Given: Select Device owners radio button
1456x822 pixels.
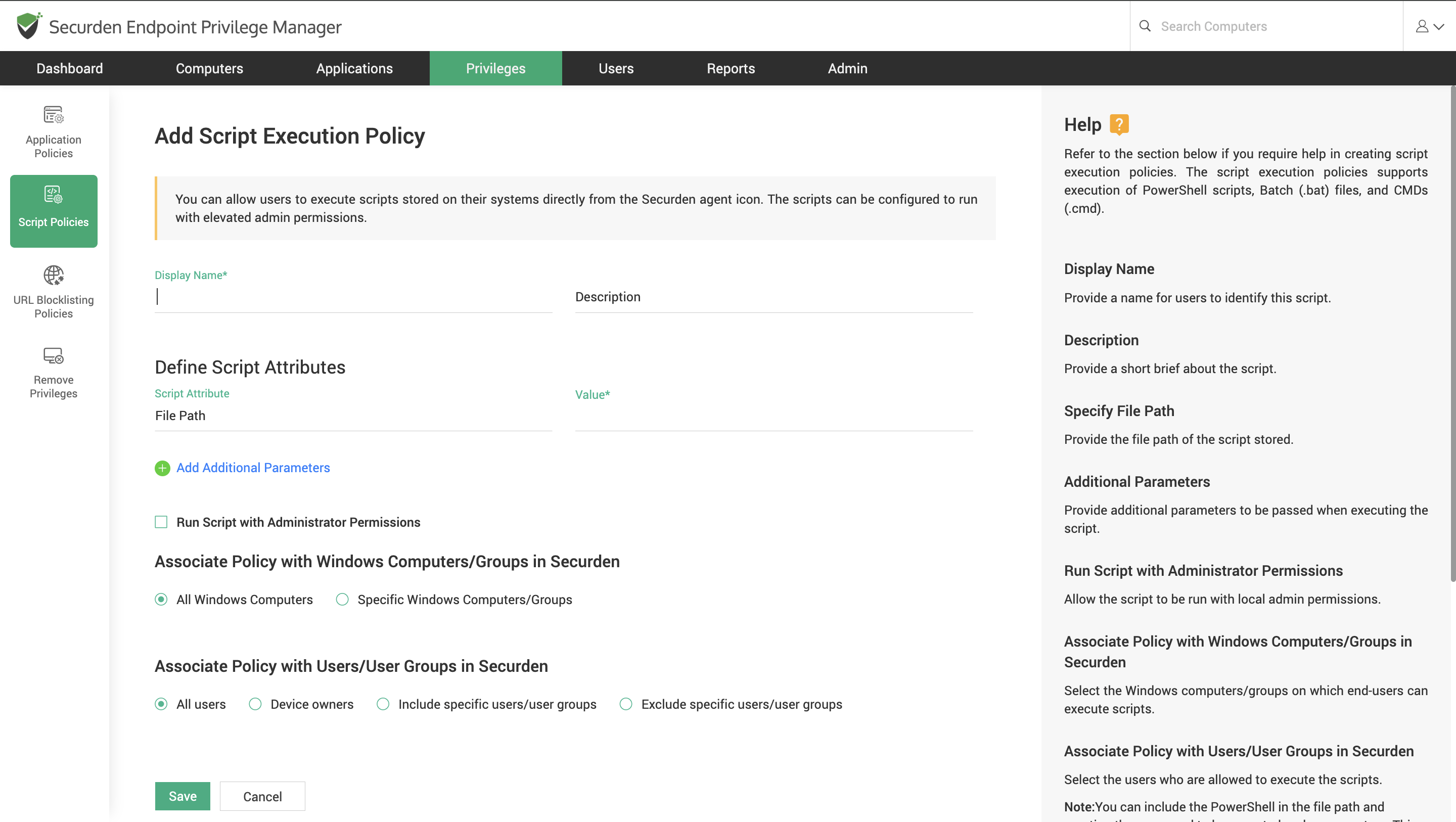Looking at the screenshot, I should [x=255, y=704].
